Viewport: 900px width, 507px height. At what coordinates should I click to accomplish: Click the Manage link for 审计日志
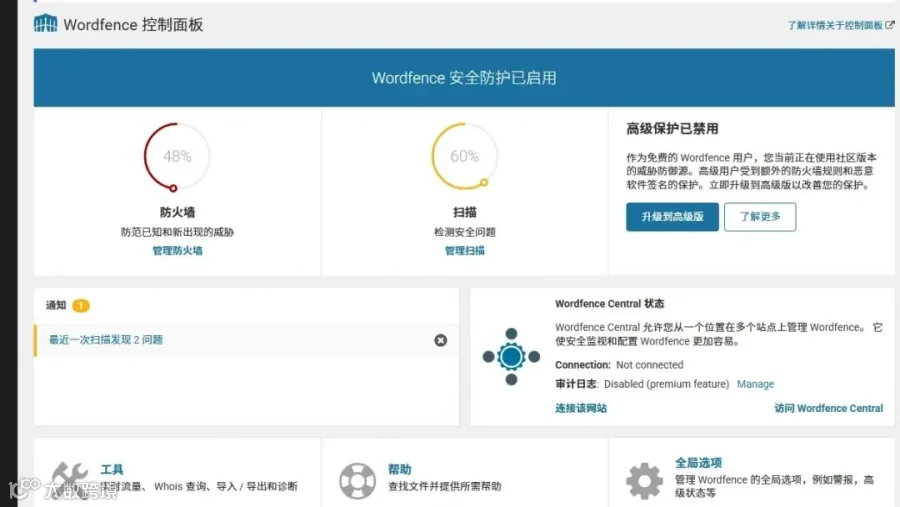tap(755, 384)
